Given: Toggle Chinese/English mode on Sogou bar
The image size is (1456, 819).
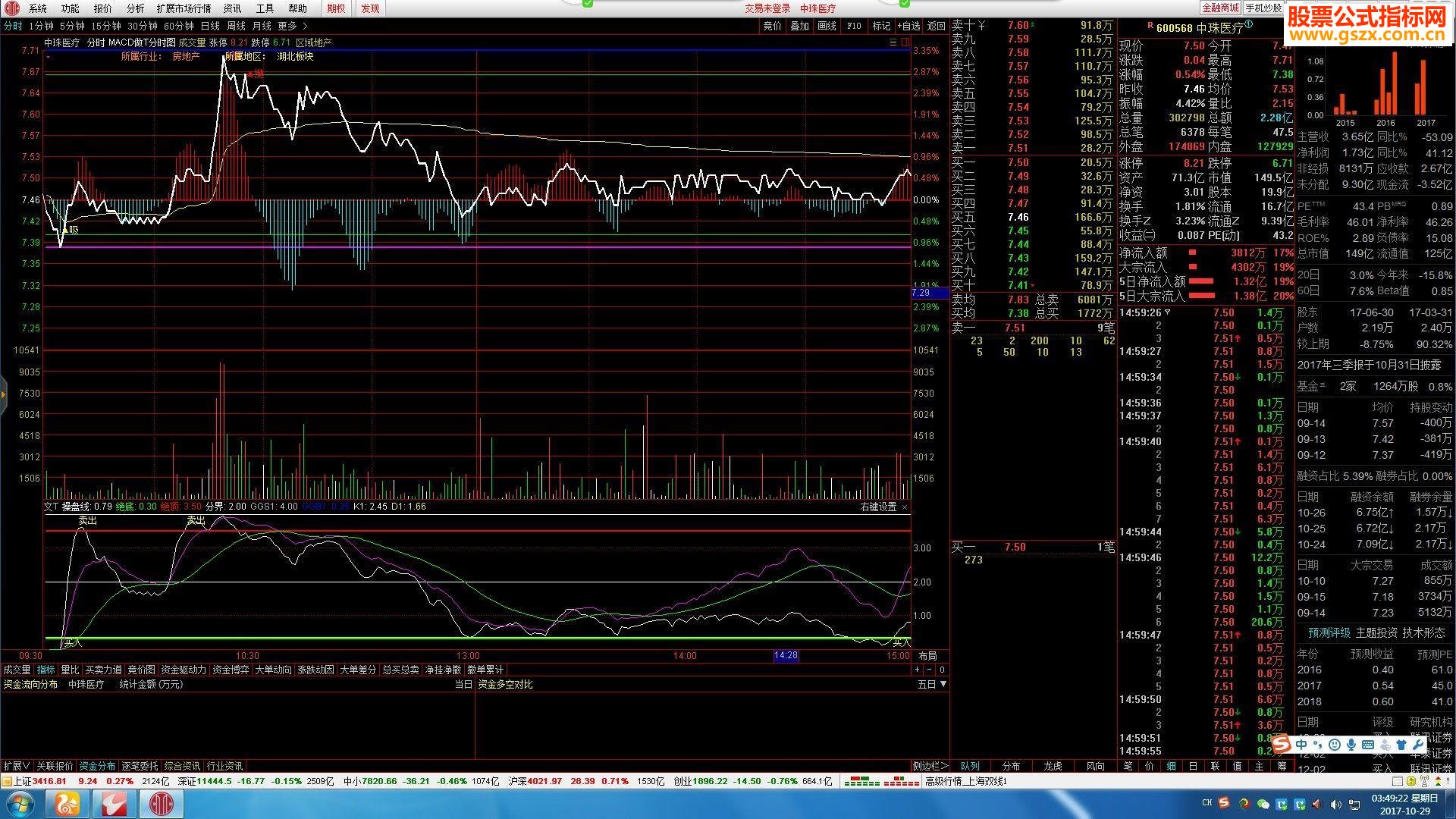Looking at the screenshot, I should (1301, 745).
